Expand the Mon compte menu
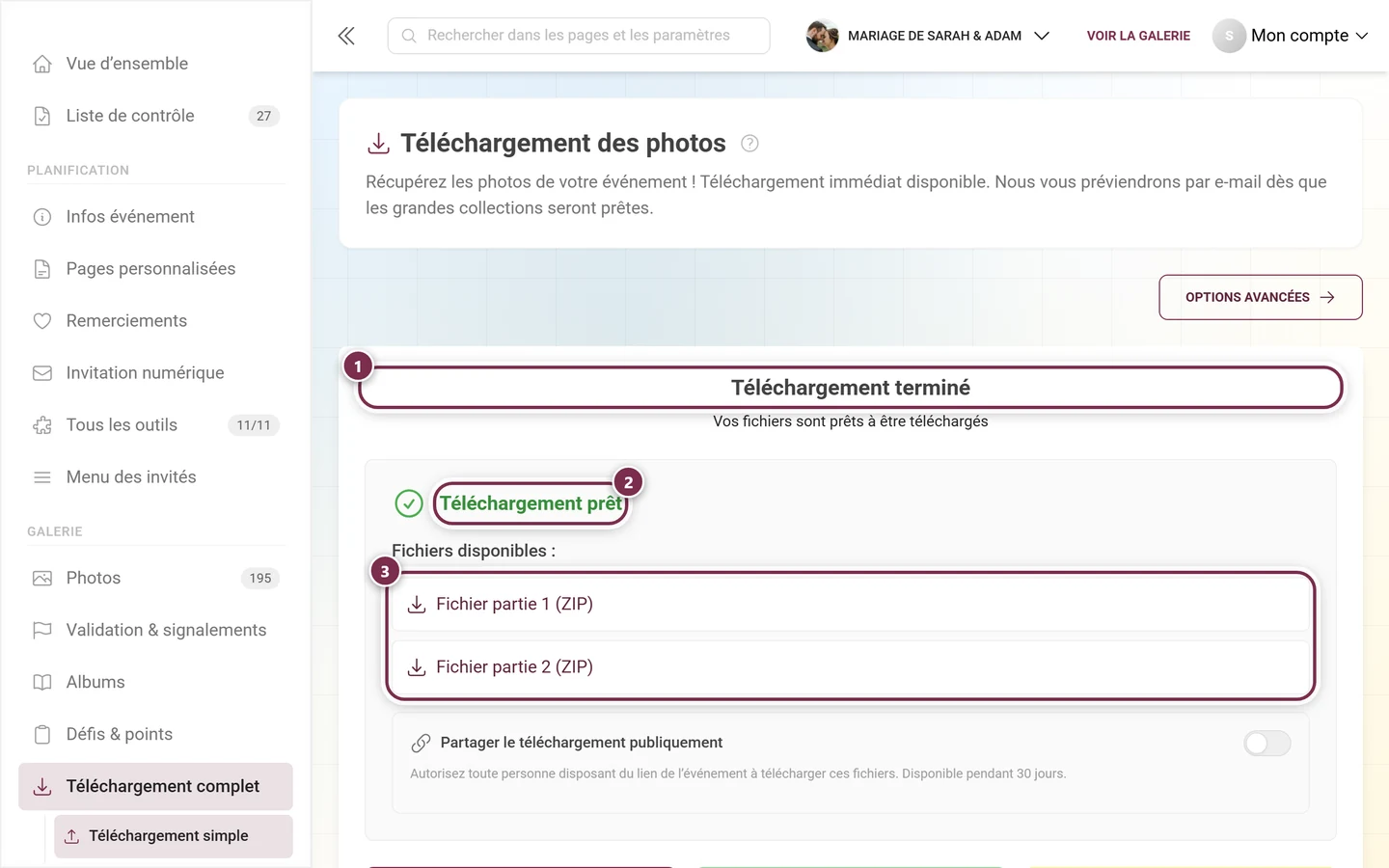This screenshot has height=868, width=1389. [1291, 36]
